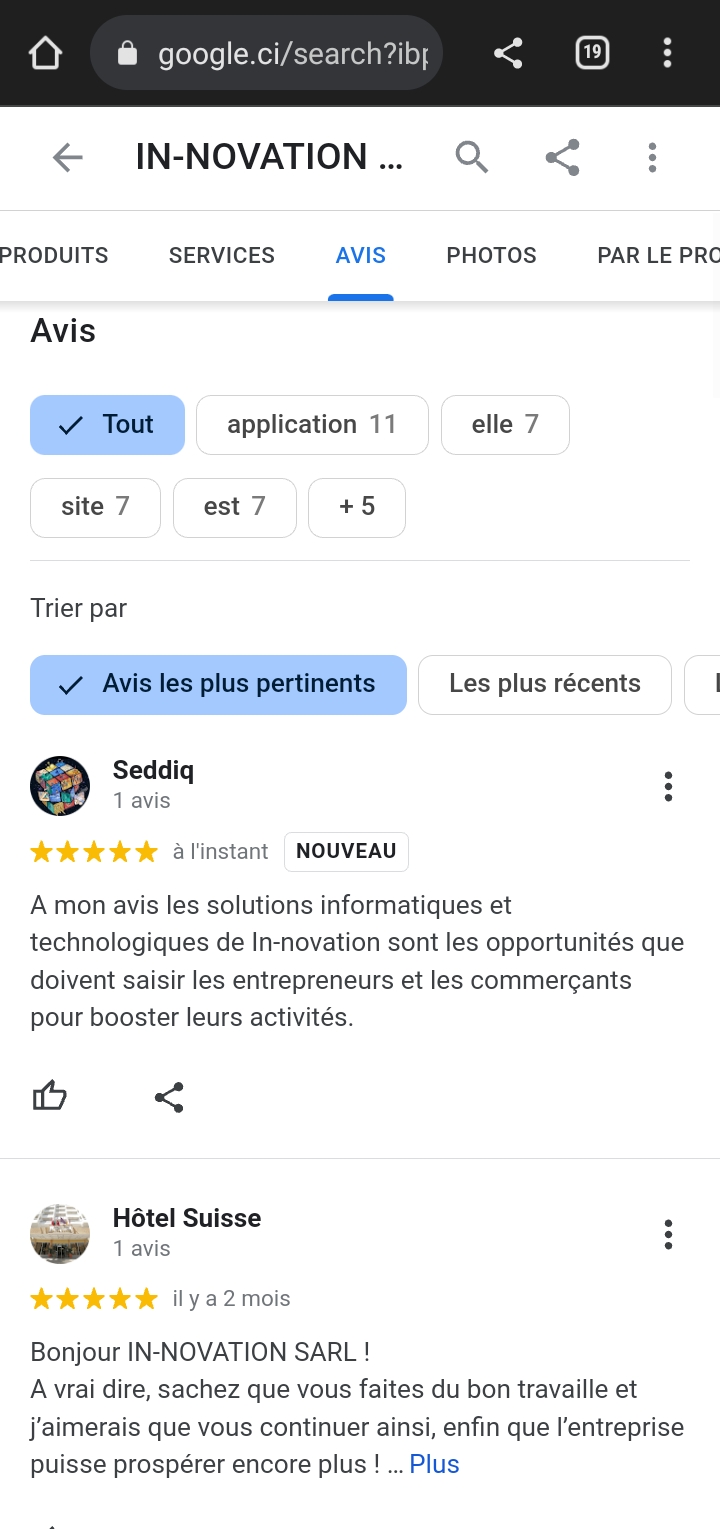Switch to the PHOTOS tab
Image resolution: width=720 pixels, height=1529 pixels.
click(491, 256)
